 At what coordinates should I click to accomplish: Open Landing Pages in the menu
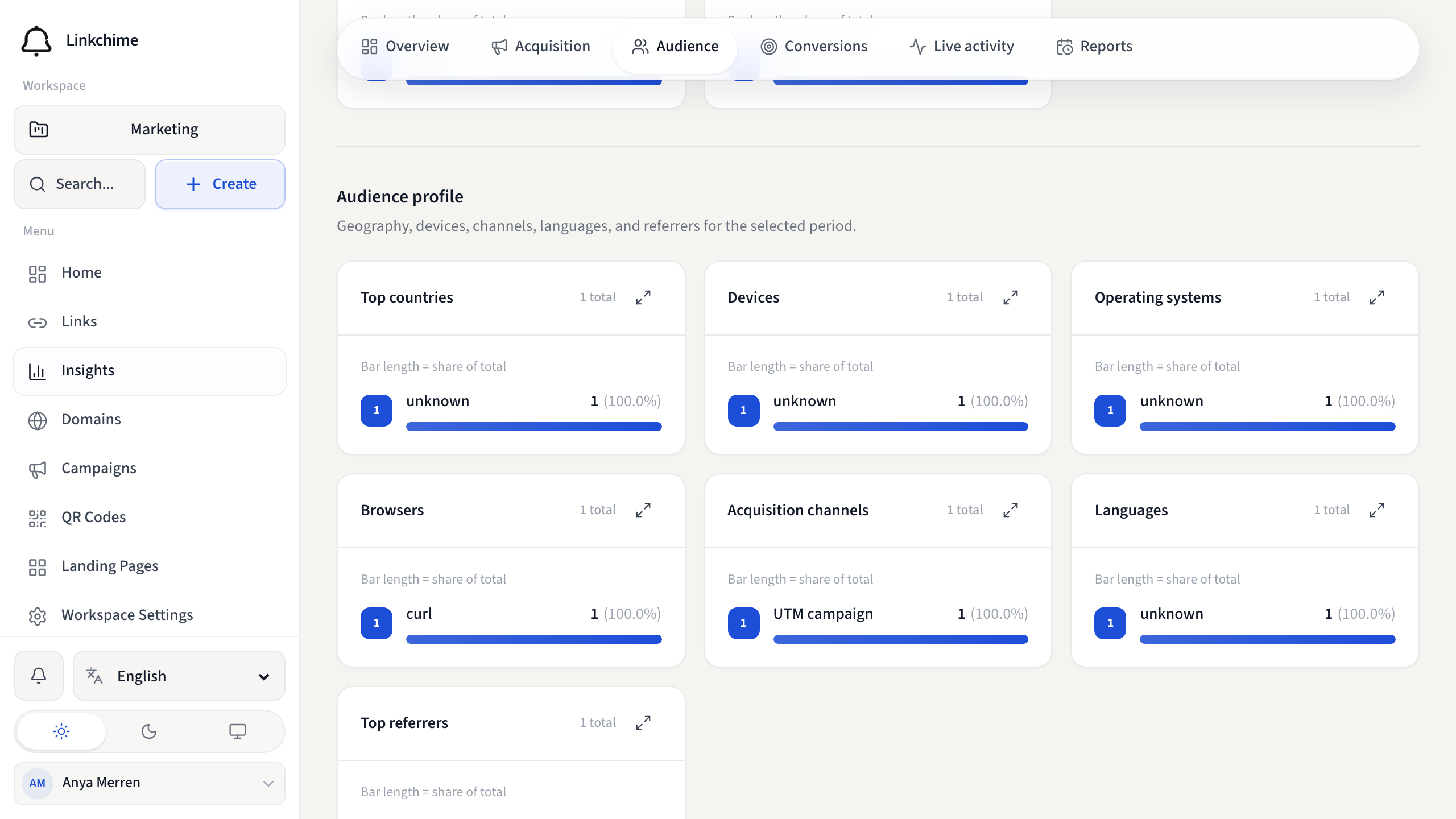150,567
